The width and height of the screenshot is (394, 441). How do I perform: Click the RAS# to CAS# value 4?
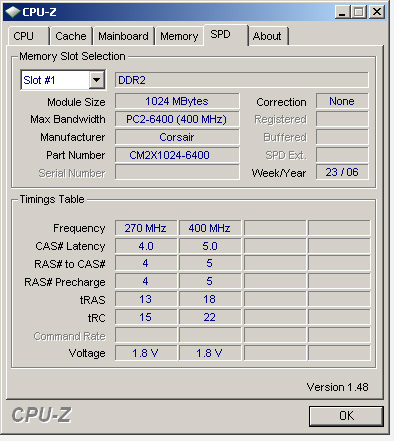tap(146, 263)
